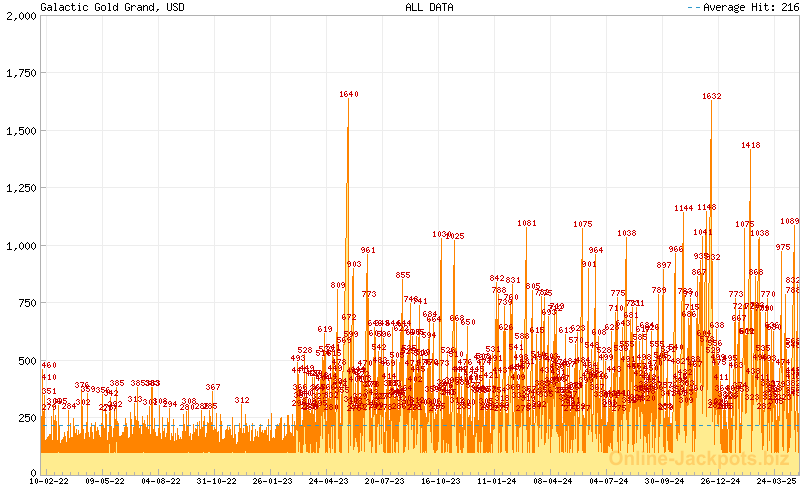Click the 1081 peak data label
This screenshot has height=490, width=800.
tap(527, 223)
